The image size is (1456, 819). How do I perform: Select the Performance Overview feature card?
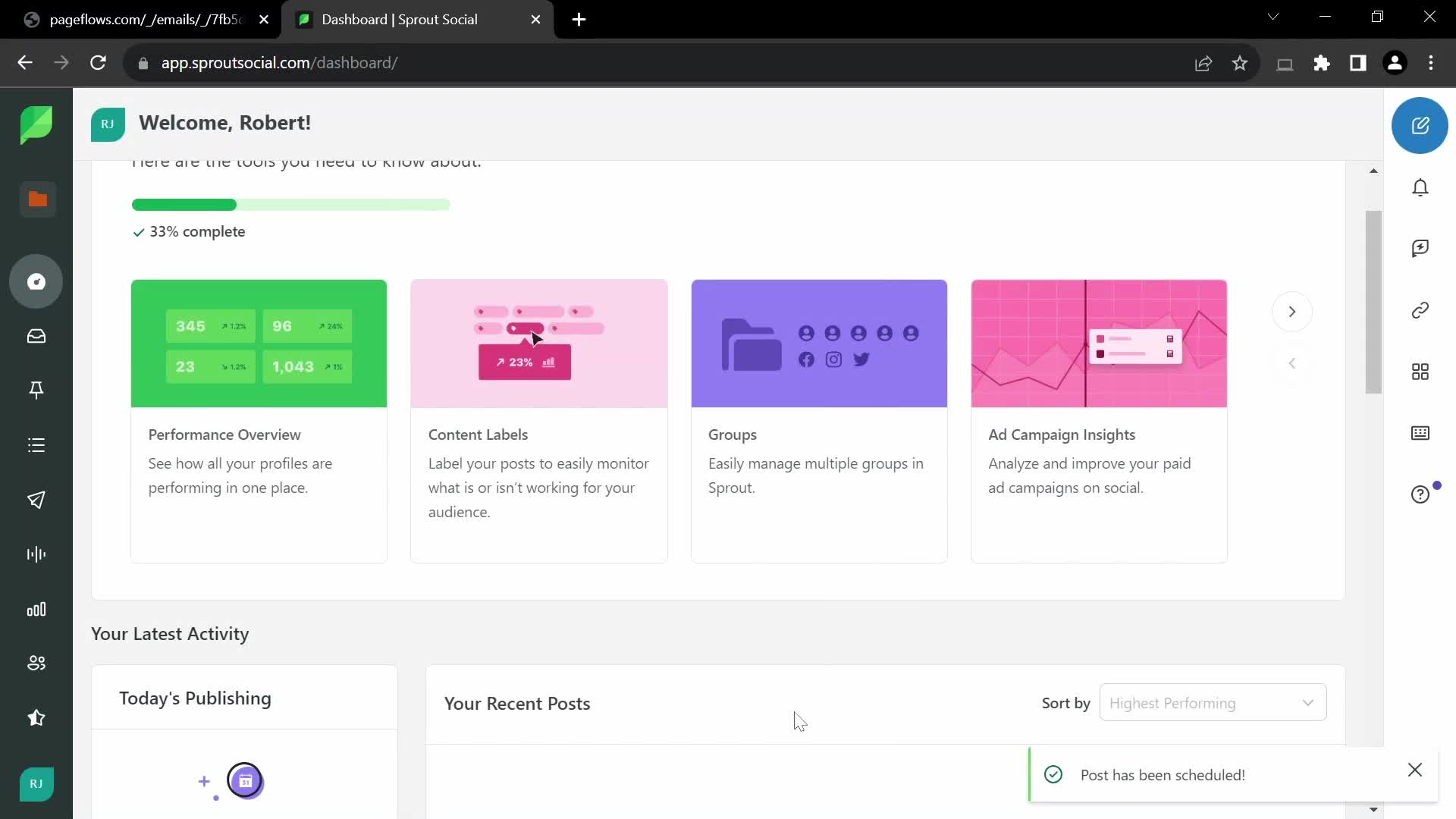point(259,420)
